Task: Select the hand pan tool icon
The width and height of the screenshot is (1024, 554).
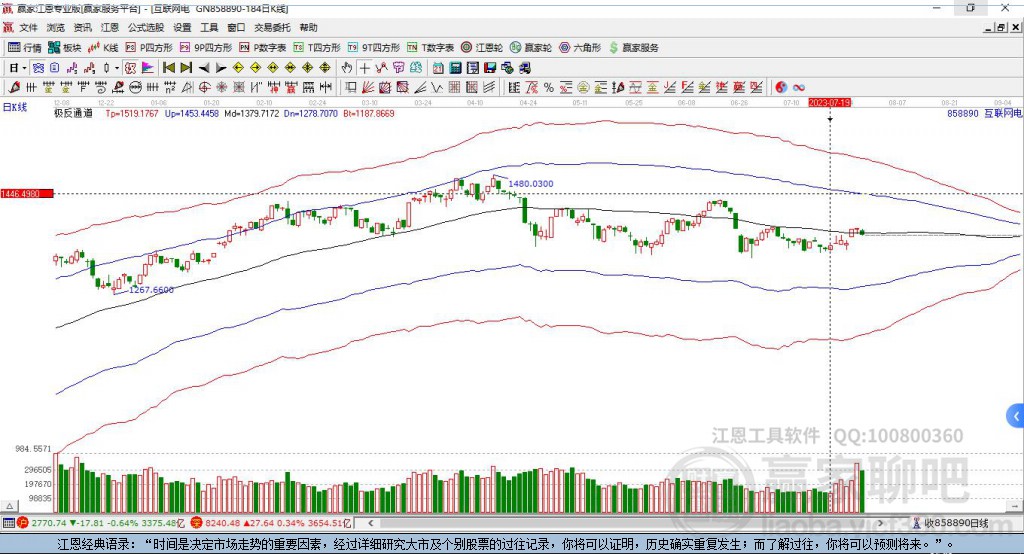Action: pyautogui.click(x=346, y=68)
